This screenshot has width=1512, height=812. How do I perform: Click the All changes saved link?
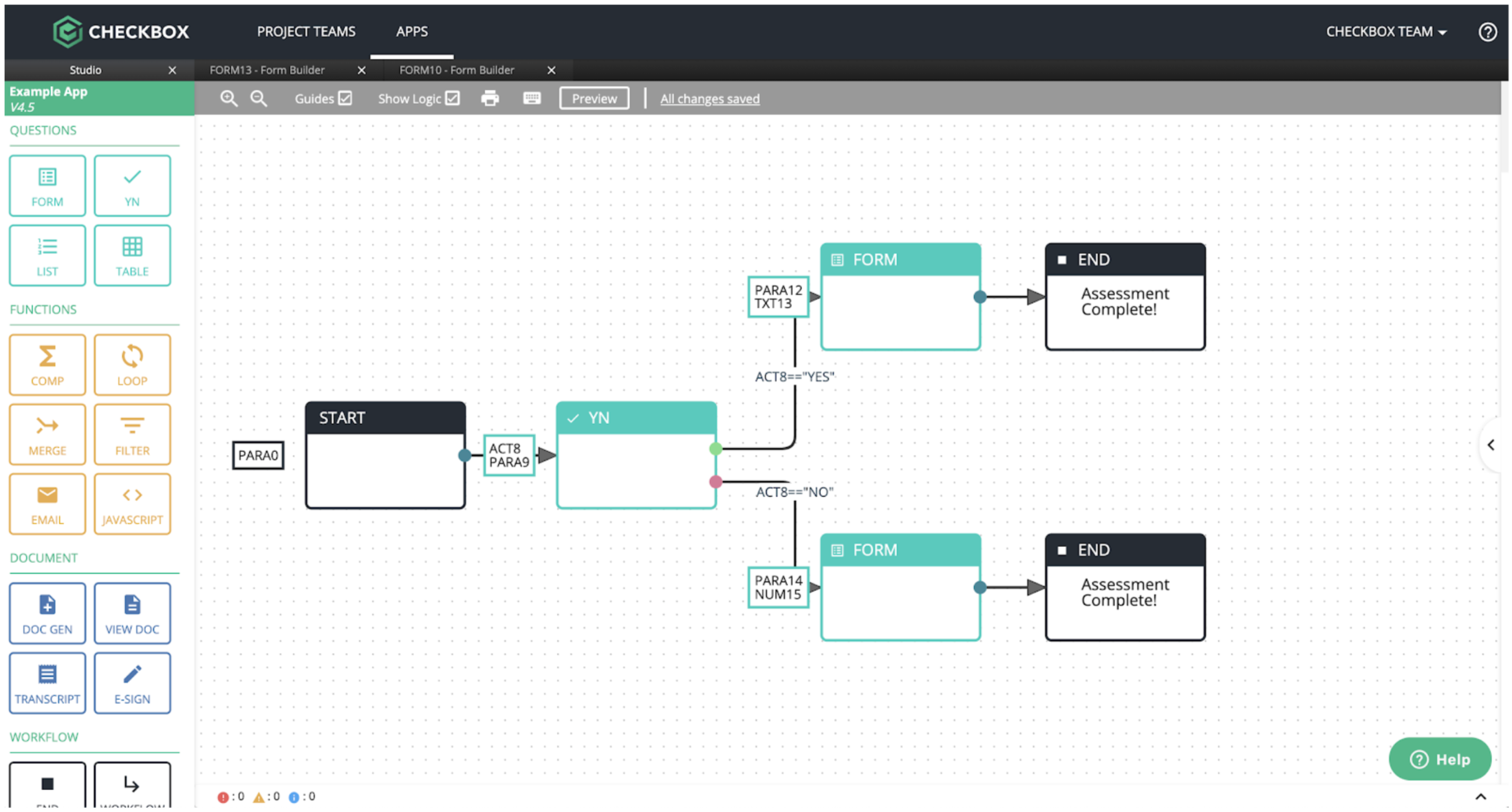pyautogui.click(x=710, y=98)
